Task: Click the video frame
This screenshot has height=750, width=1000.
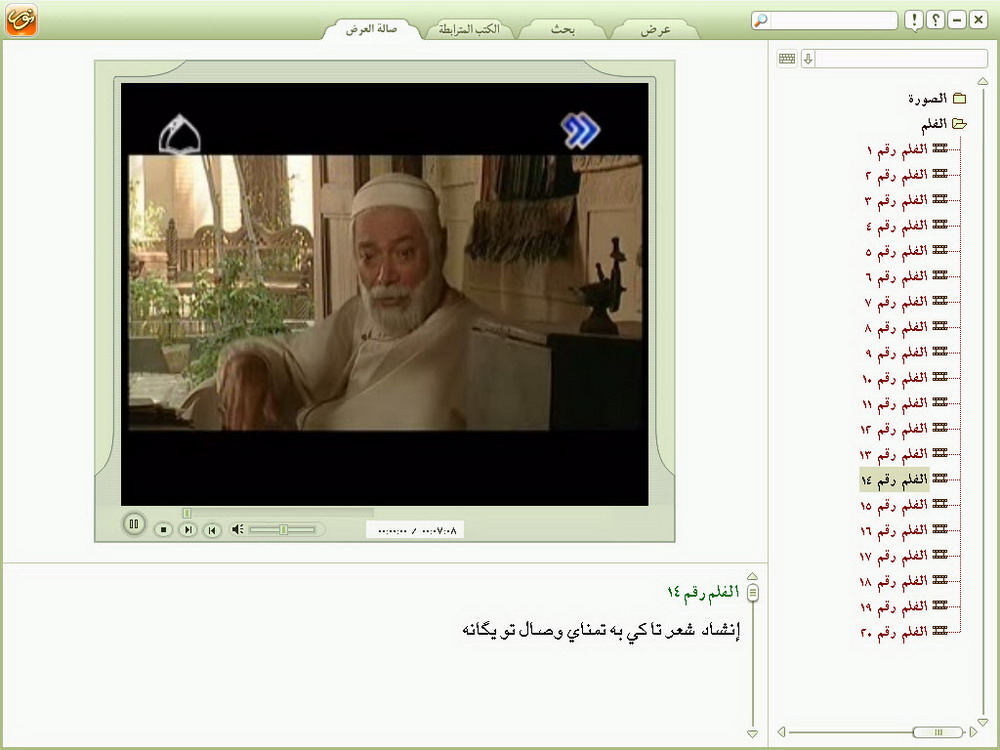Action: click(385, 294)
